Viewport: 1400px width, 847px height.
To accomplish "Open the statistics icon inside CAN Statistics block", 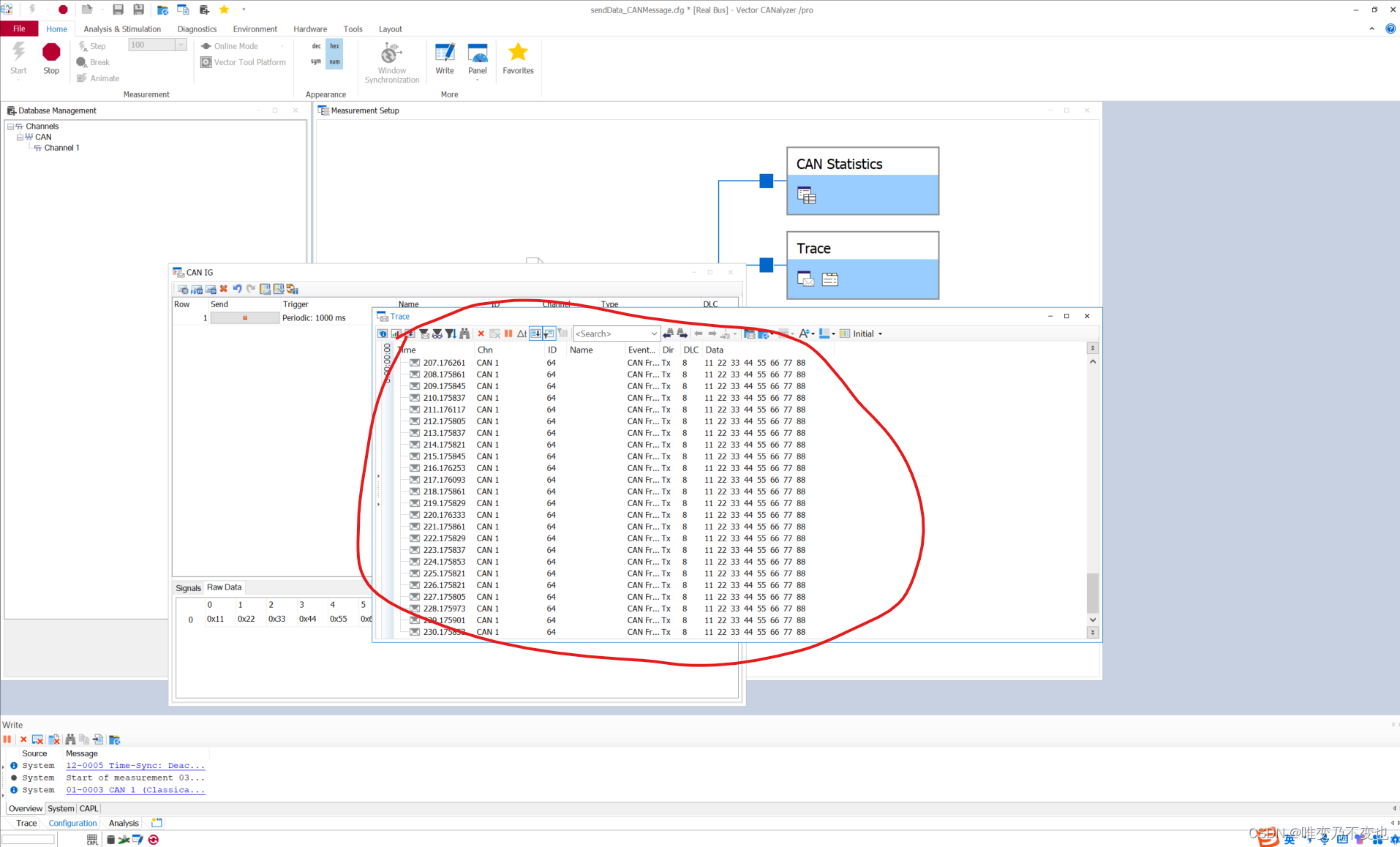I will [806, 195].
